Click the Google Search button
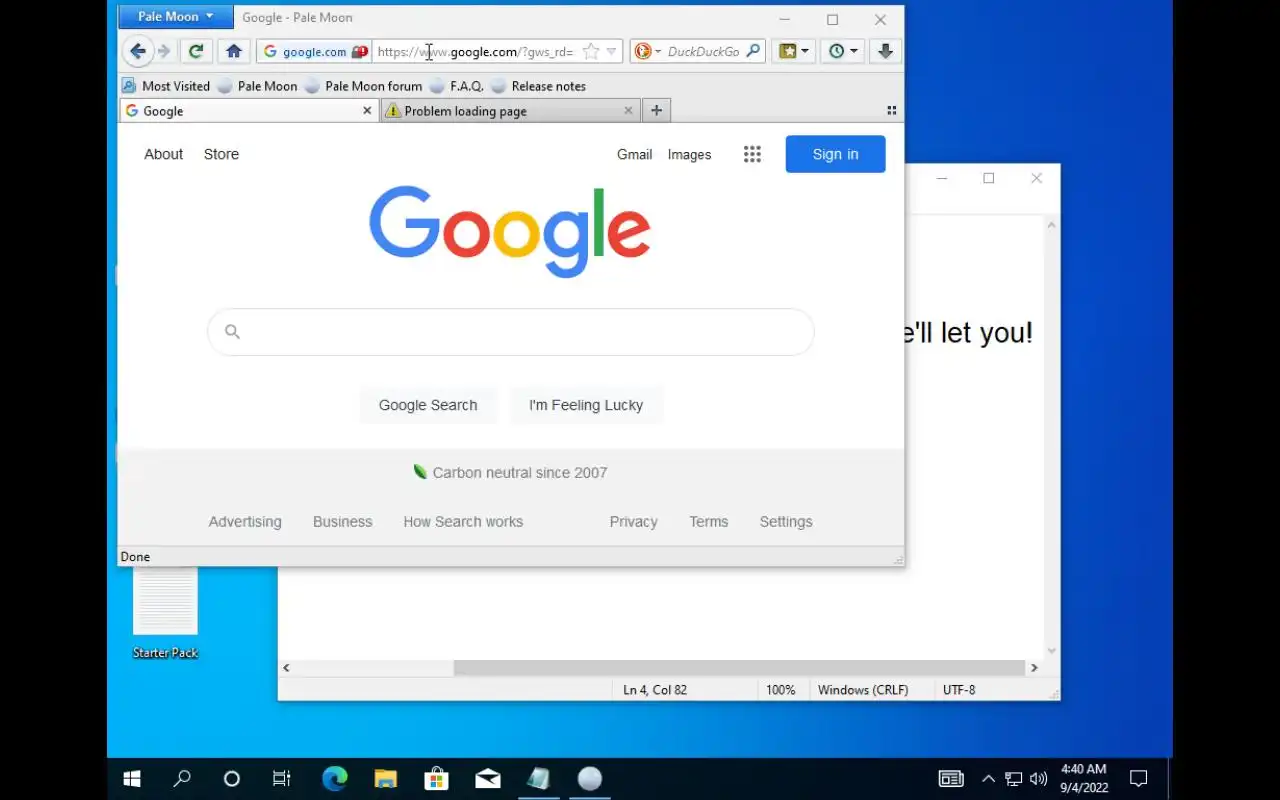This screenshot has height=800, width=1280. tap(428, 405)
